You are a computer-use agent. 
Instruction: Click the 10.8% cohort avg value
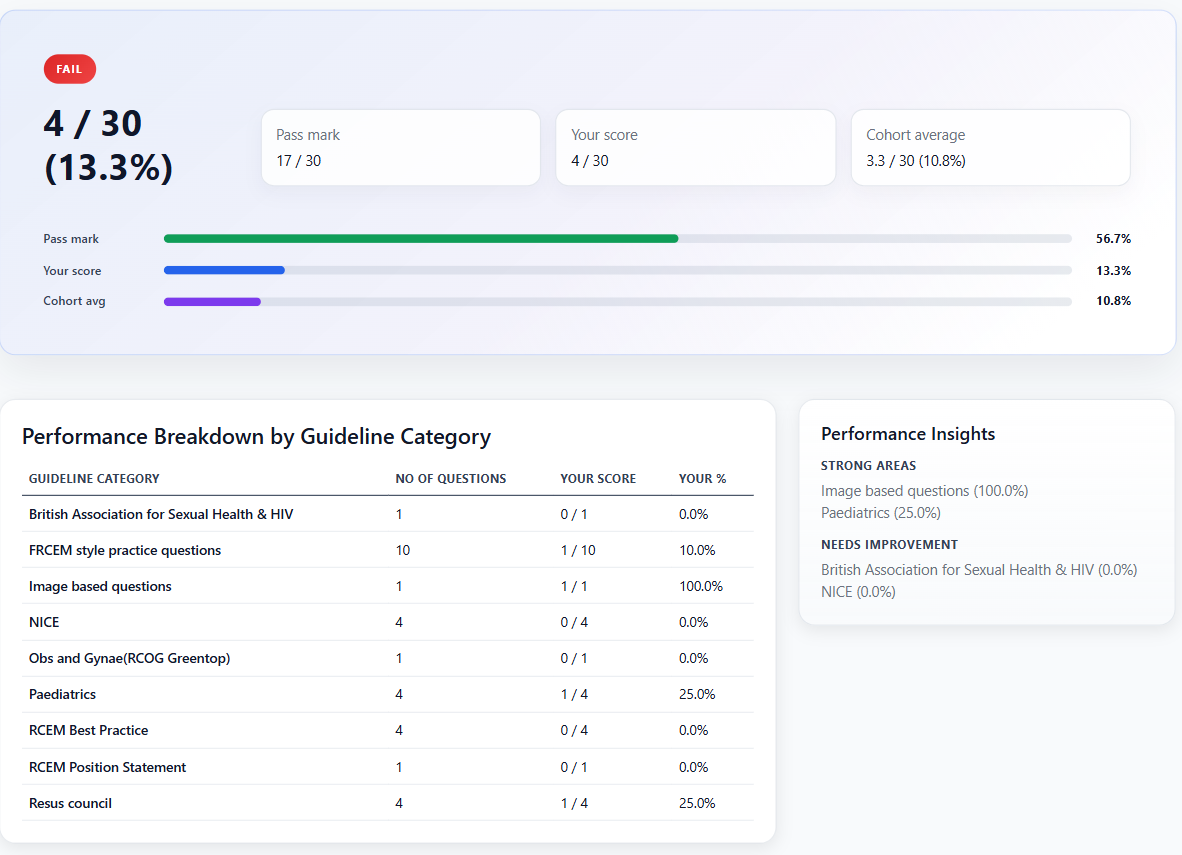[x=1113, y=301]
